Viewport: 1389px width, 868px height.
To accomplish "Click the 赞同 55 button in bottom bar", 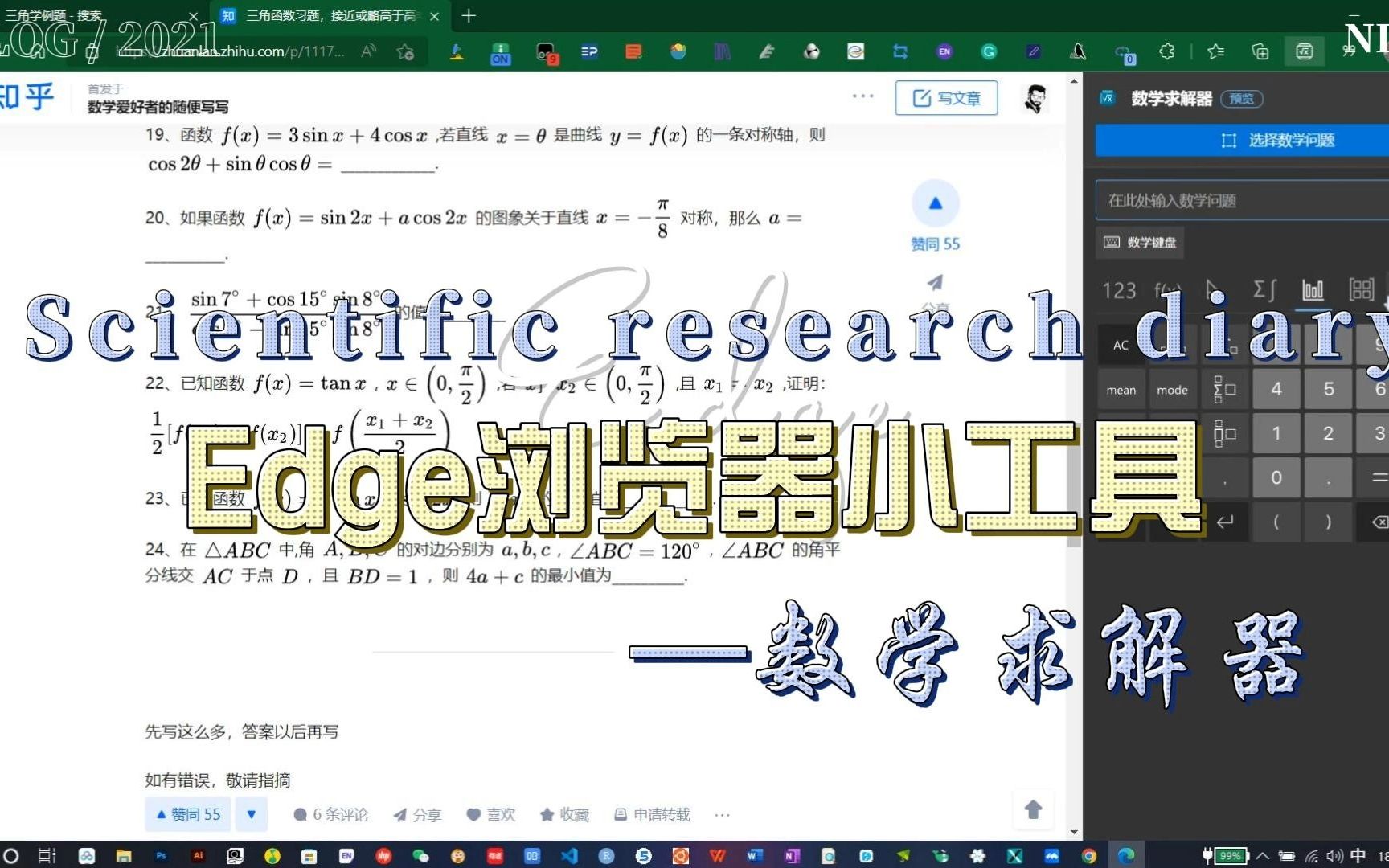I will tap(188, 815).
